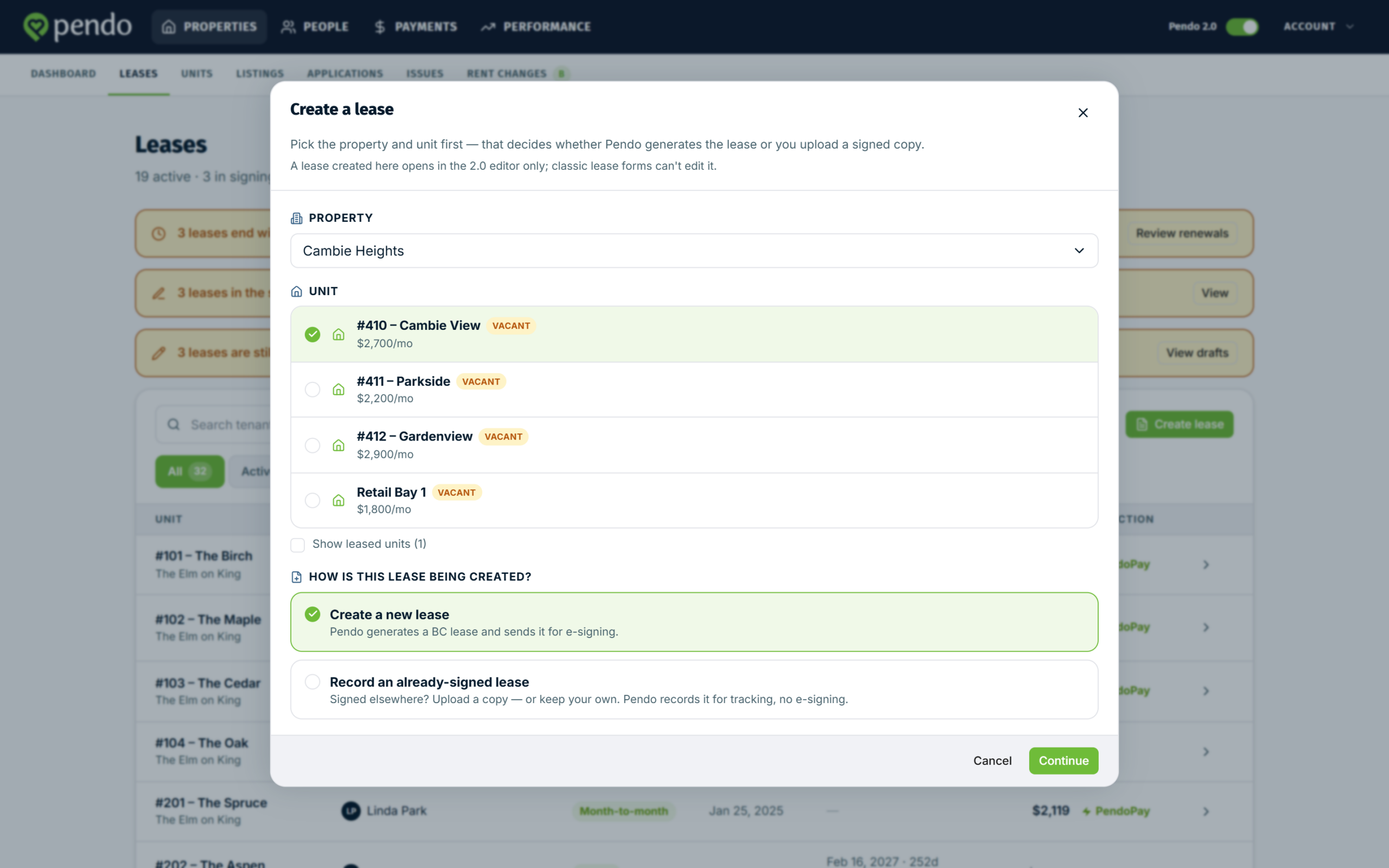Click the Continue button

click(1063, 760)
